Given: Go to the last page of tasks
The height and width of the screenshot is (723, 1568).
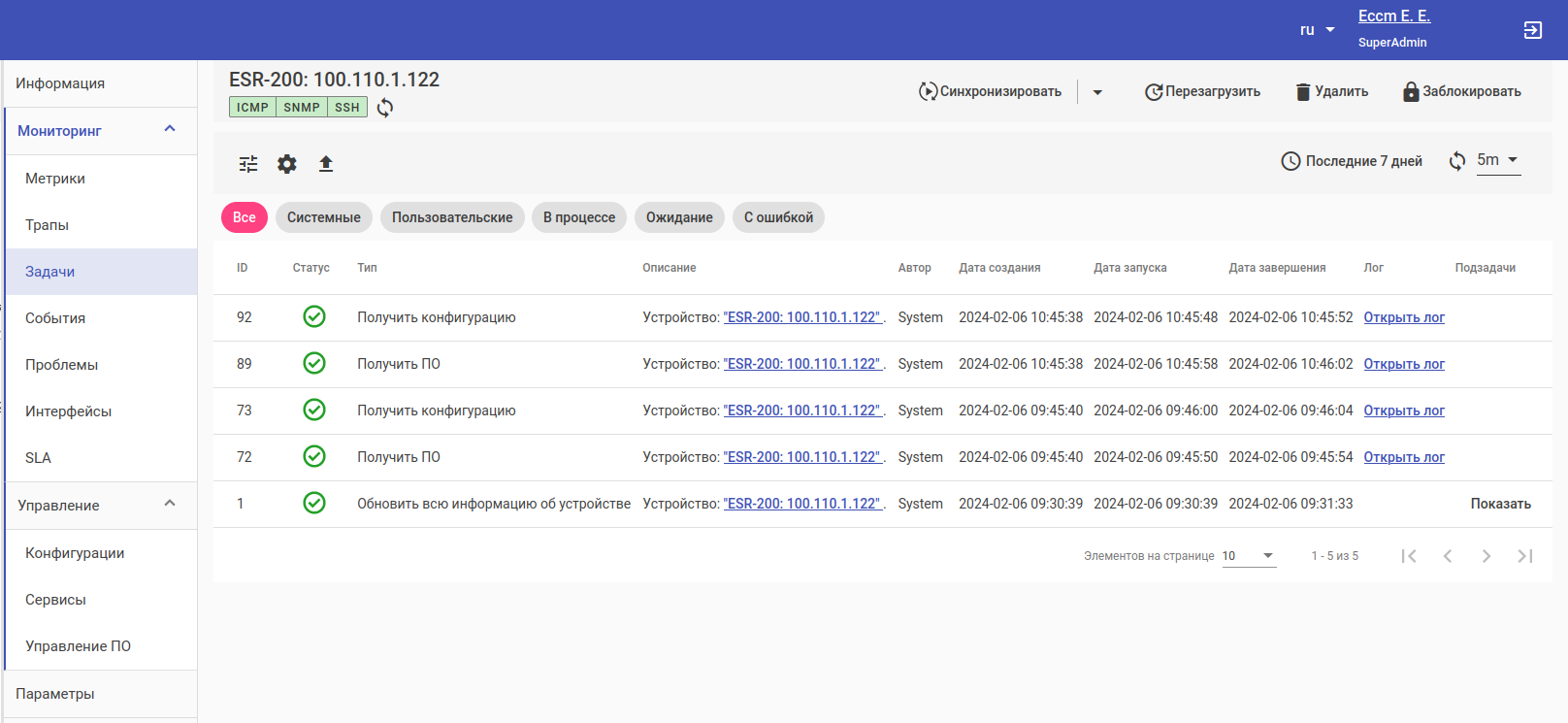Looking at the screenshot, I should 1525,556.
